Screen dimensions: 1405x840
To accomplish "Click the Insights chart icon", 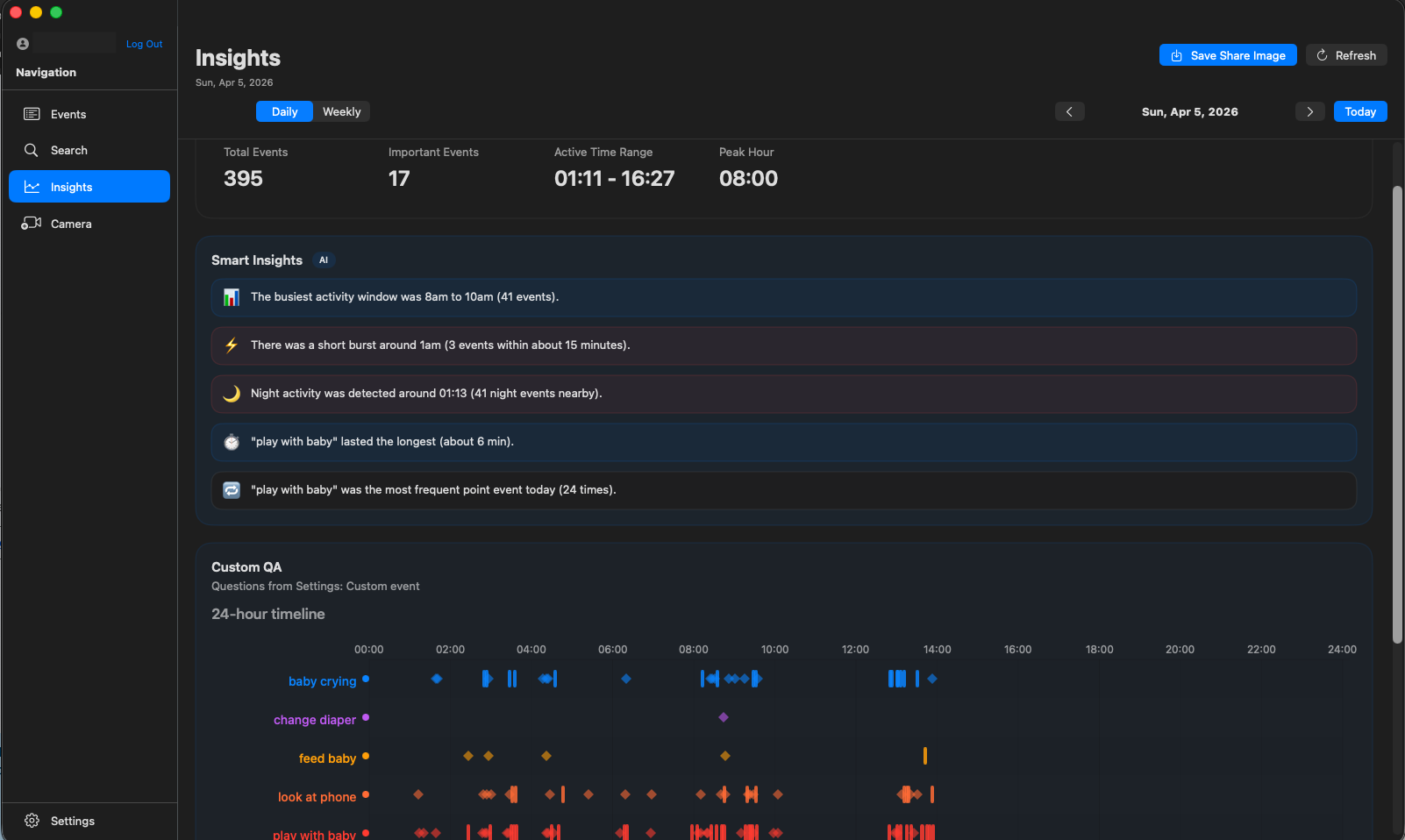I will (32, 187).
